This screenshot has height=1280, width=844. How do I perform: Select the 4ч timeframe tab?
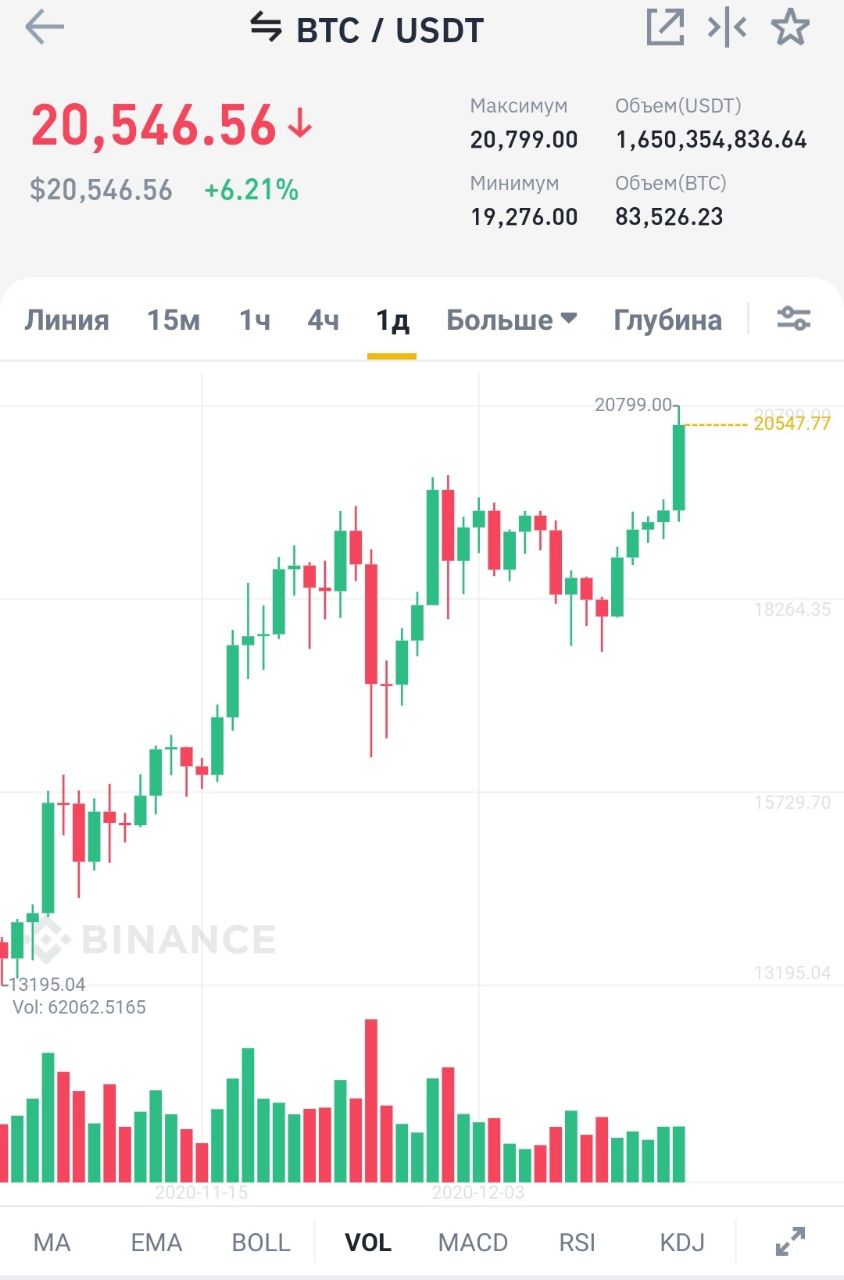(323, 320)
